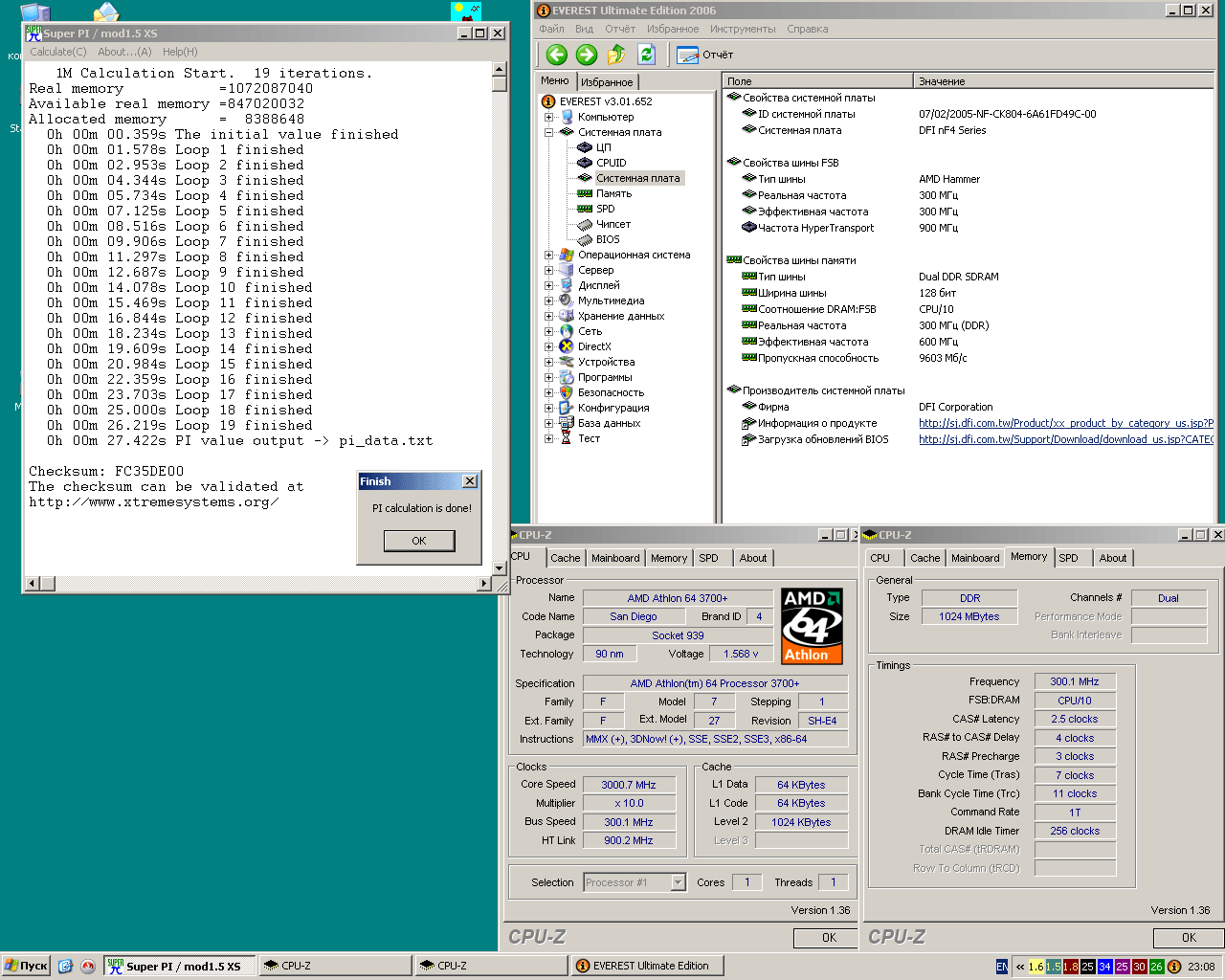
Task: Click the Тест icon in EVEREST tree
Action: click(567, 438)
